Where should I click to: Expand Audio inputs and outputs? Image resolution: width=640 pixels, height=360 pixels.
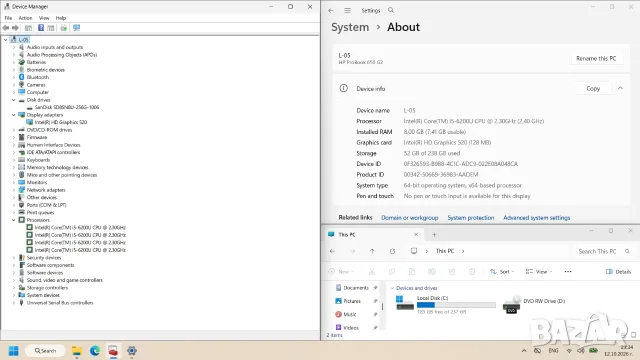coord(13,47)
